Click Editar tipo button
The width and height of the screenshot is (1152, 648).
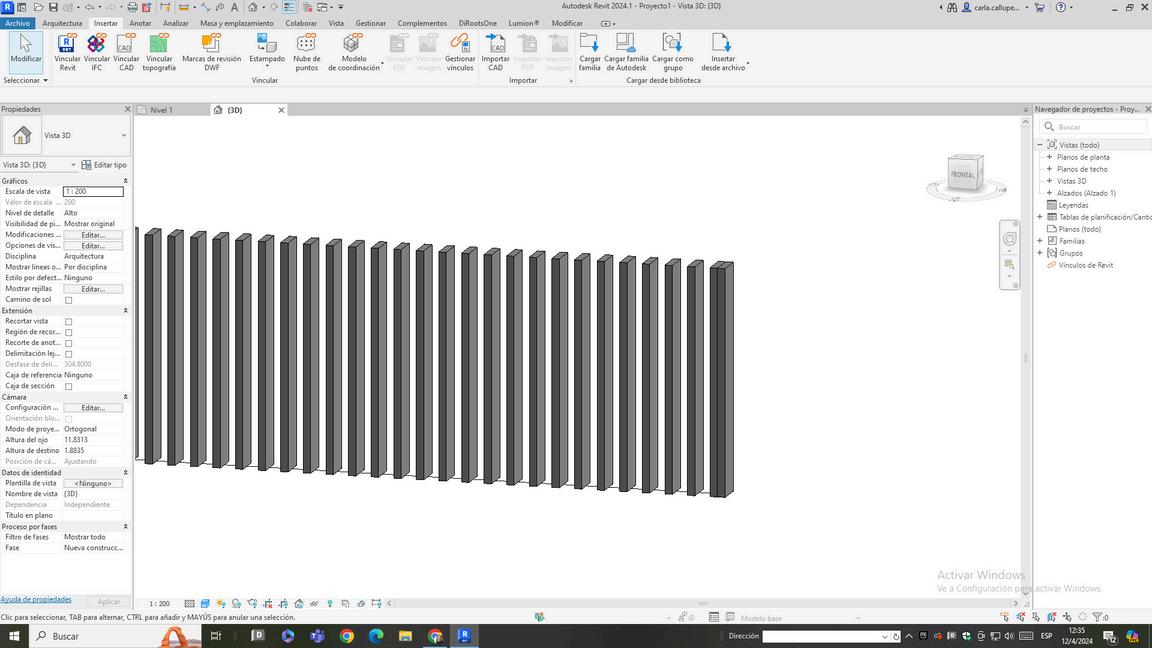104,165
